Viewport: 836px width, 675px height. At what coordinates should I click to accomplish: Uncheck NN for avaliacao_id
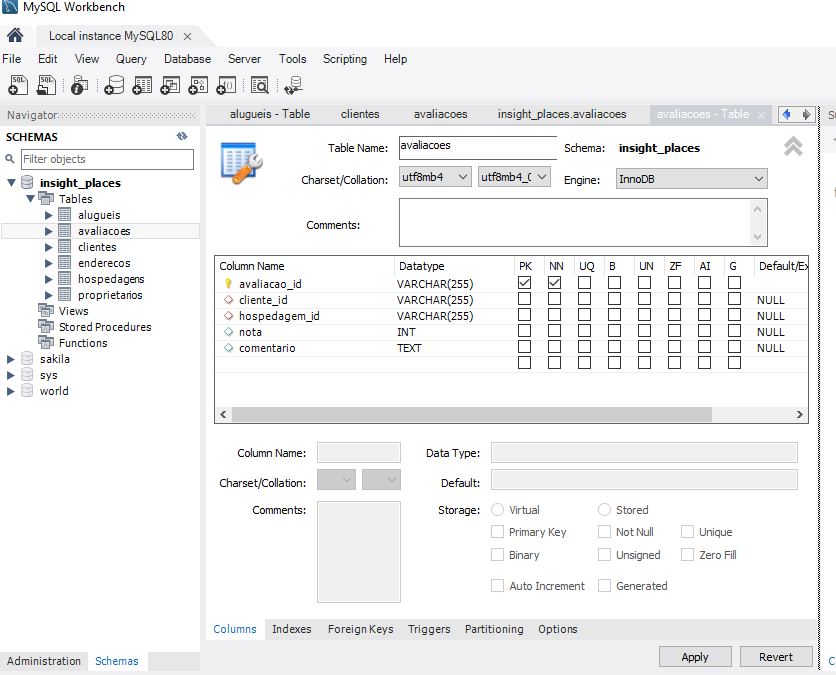coord(554,283)
